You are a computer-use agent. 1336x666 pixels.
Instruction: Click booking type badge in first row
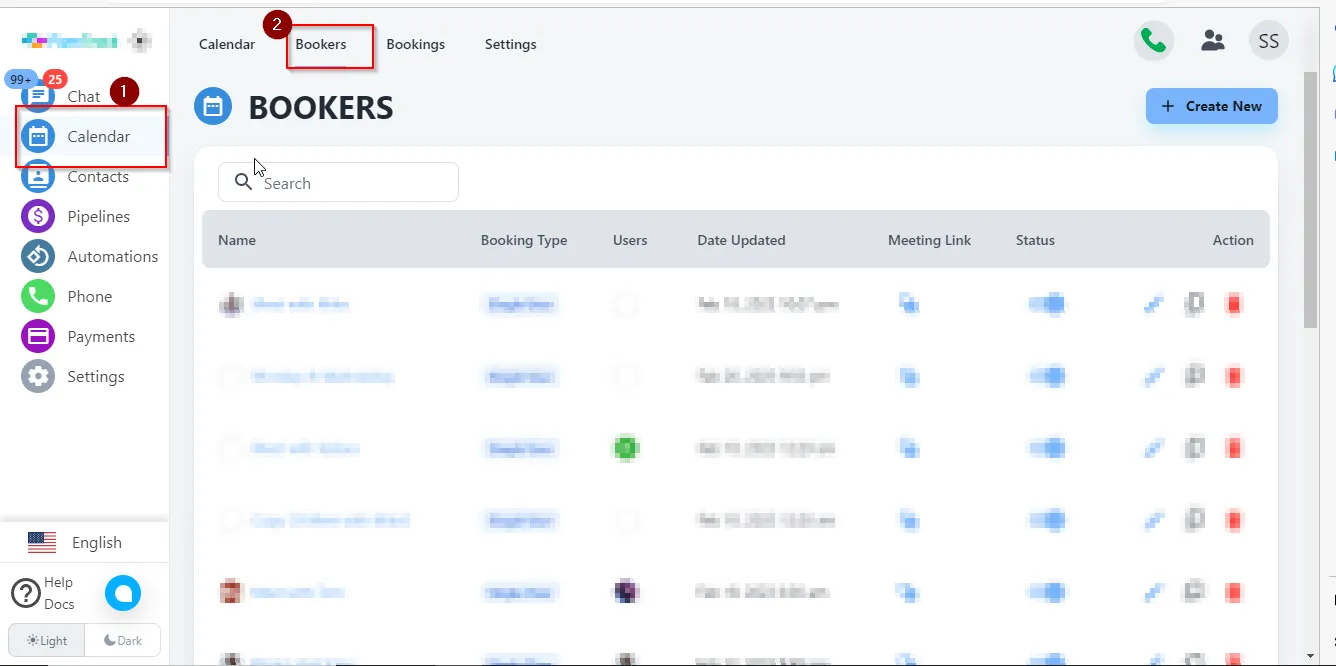(520, 304)
